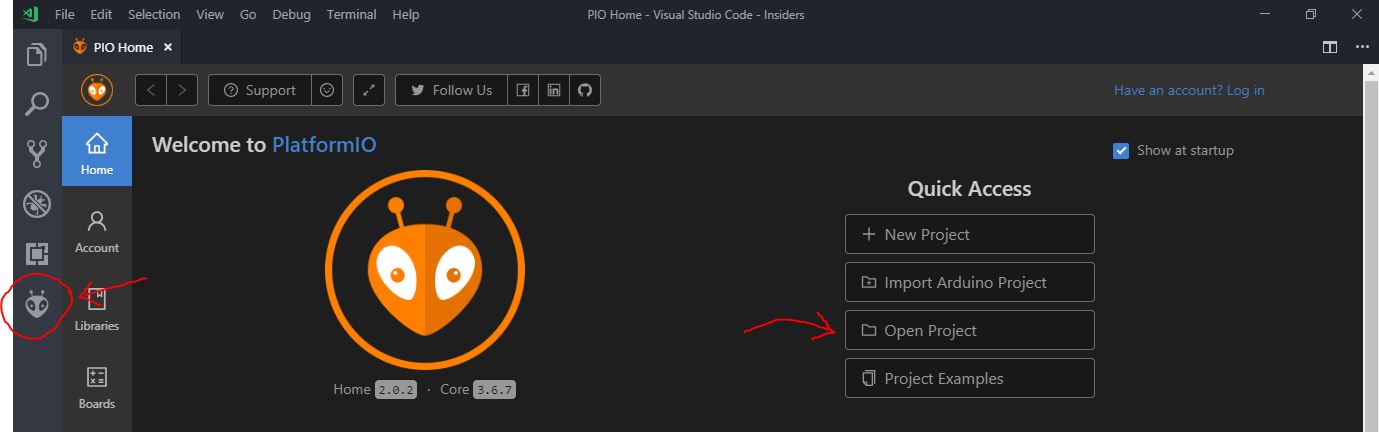
Task: Open the Selection menu
Action: [x=154, y=15]
